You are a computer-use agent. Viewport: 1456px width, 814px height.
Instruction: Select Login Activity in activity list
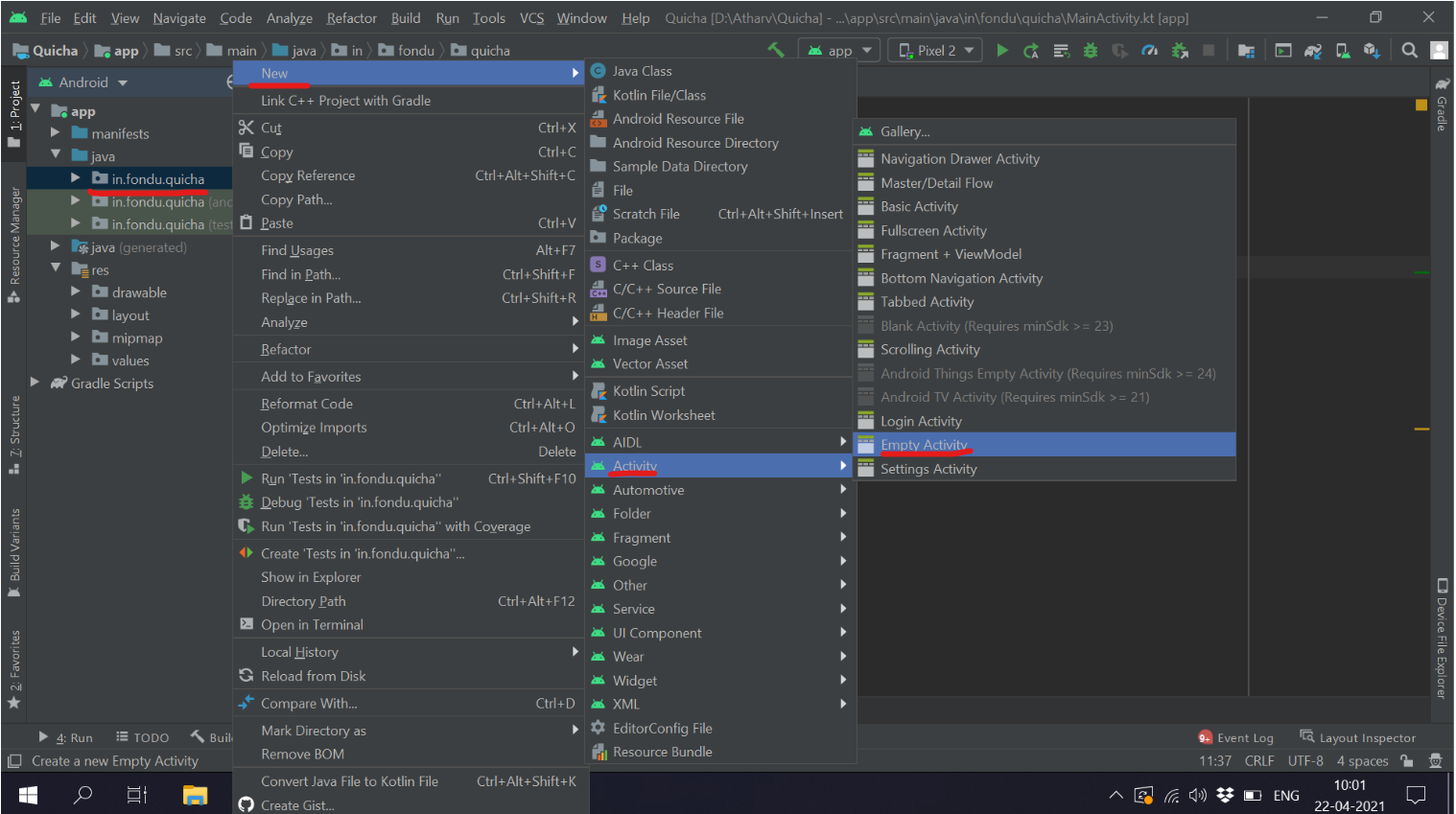tap(921, 421)
